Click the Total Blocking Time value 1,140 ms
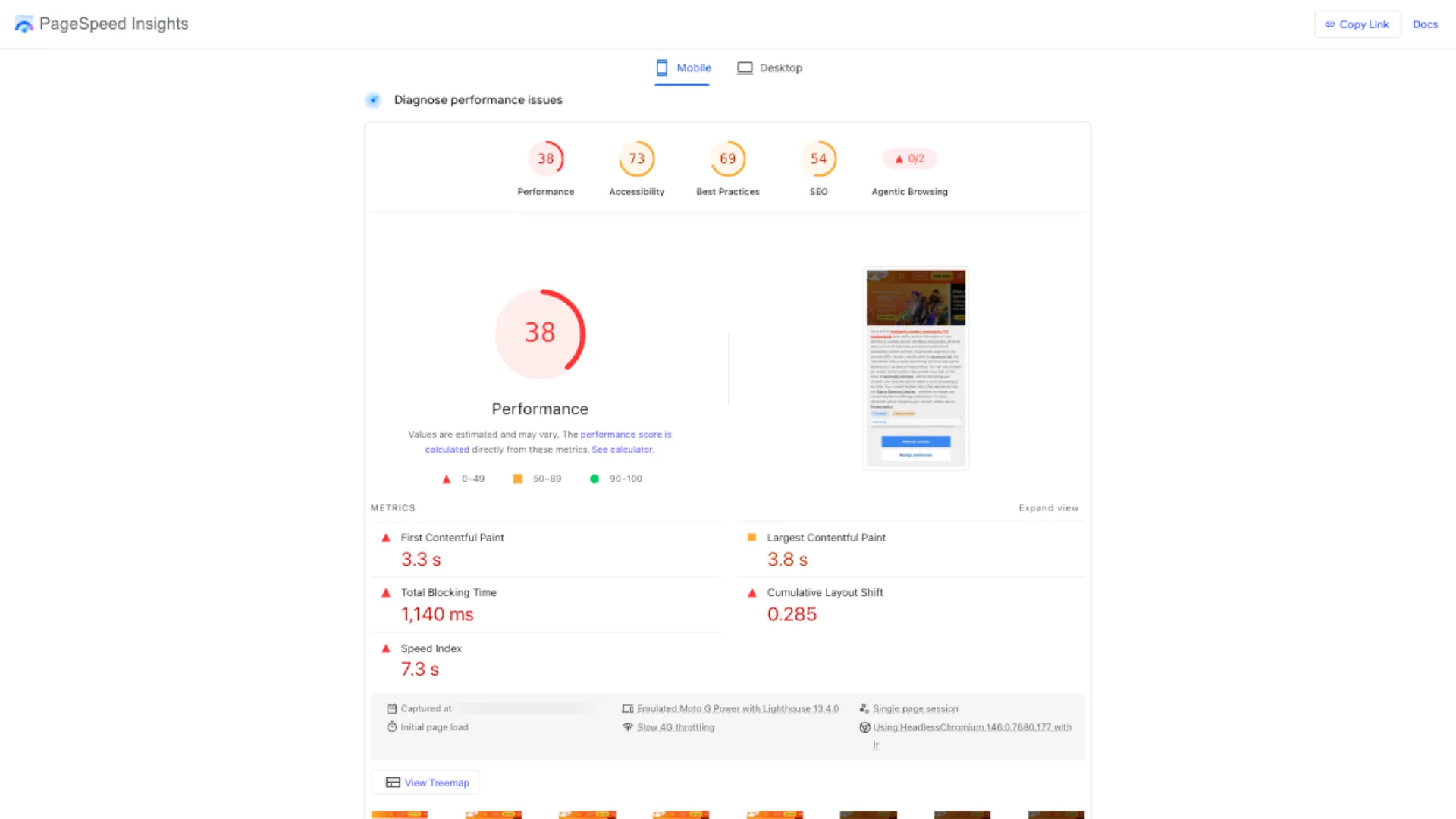Viewport: 1456px width, 819px height. click(438, 614)
